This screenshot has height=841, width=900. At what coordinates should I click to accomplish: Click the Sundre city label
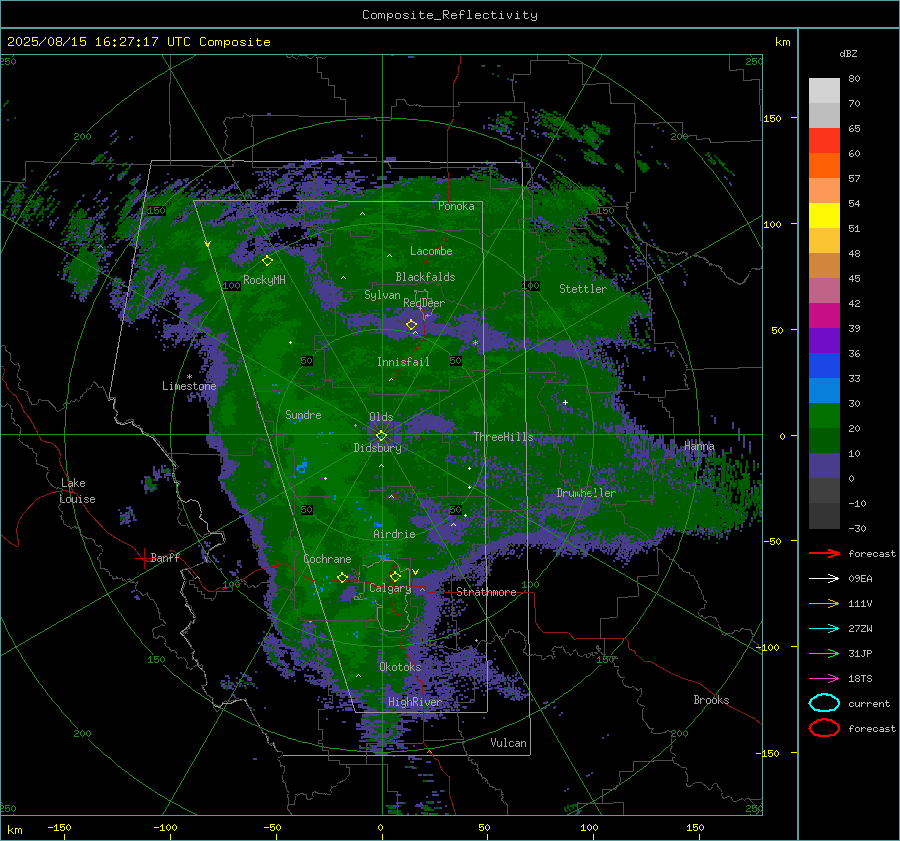coord(303,415)
